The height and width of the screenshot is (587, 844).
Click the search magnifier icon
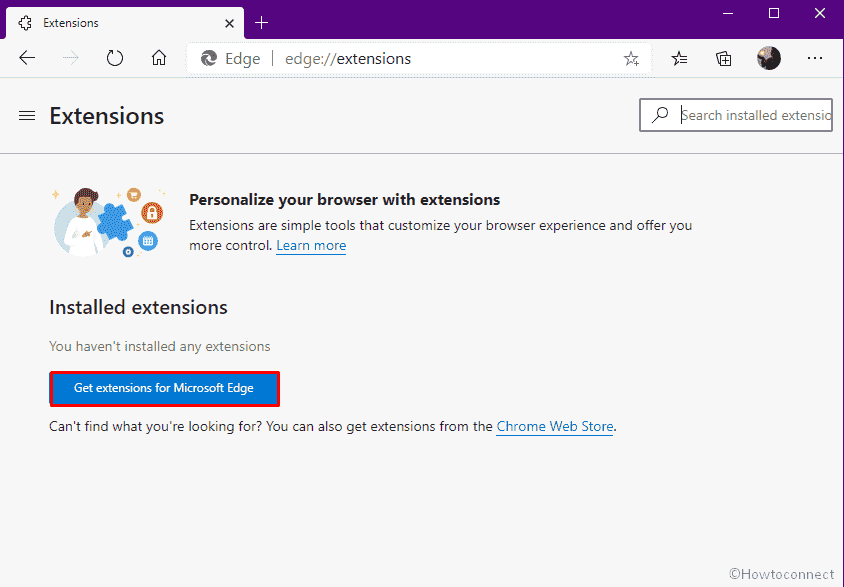(x=660, y=115)
